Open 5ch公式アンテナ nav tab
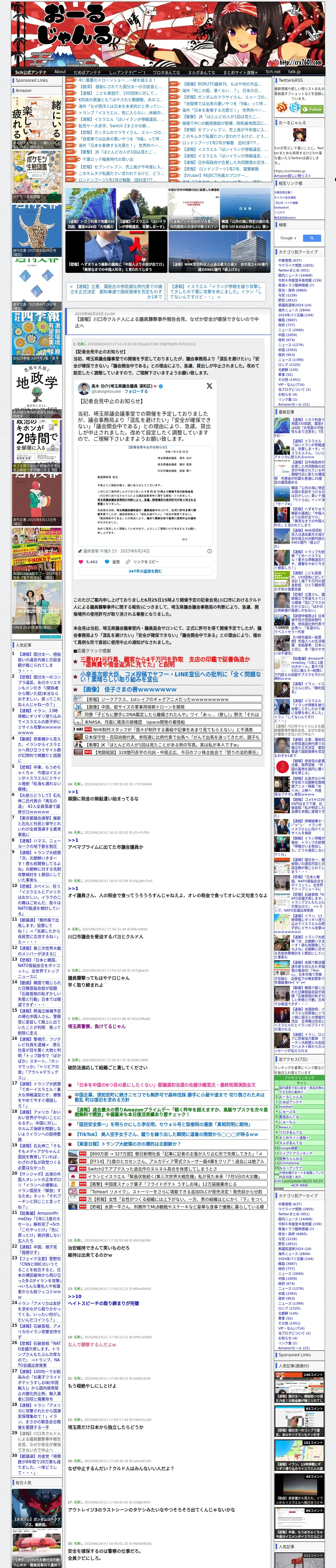Viewport: 336px width, 1568px height. tap(31, 72)
